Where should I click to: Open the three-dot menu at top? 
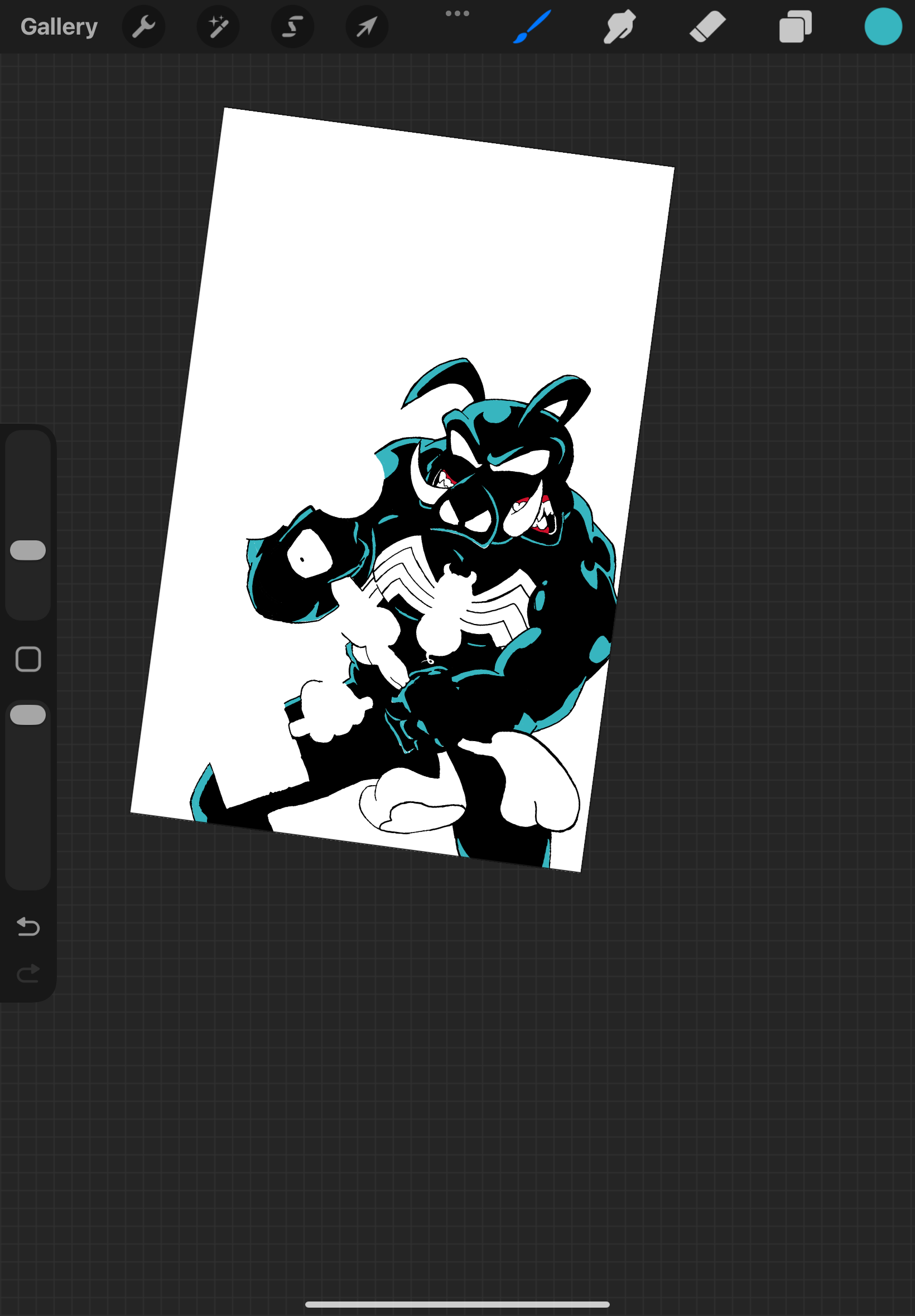tap(458, 13)
